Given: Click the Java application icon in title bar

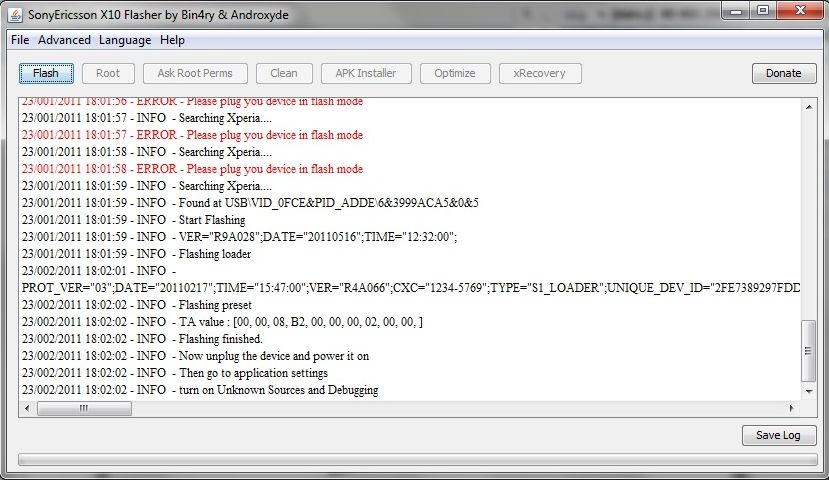Looking at the screenshot, I should tap(15, 14).
